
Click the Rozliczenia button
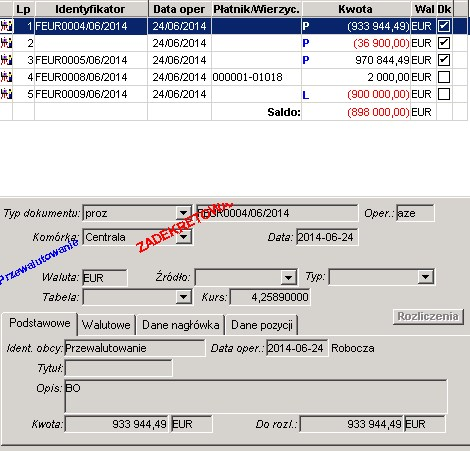[x=428, y=316]
